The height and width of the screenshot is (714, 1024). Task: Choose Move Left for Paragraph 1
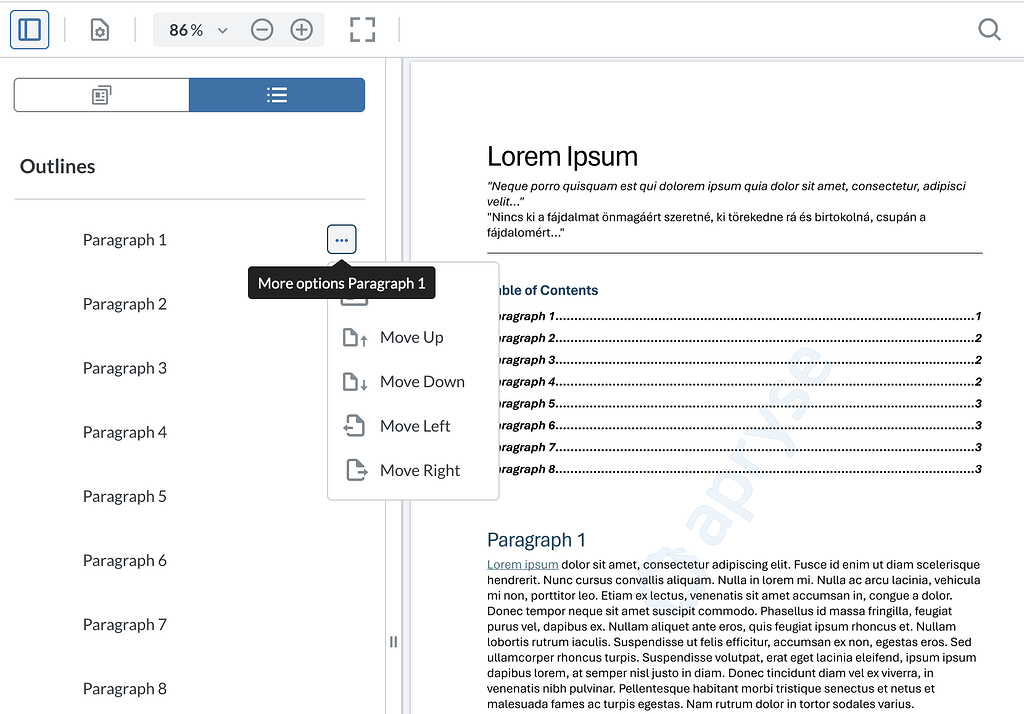tap(415, 425)
